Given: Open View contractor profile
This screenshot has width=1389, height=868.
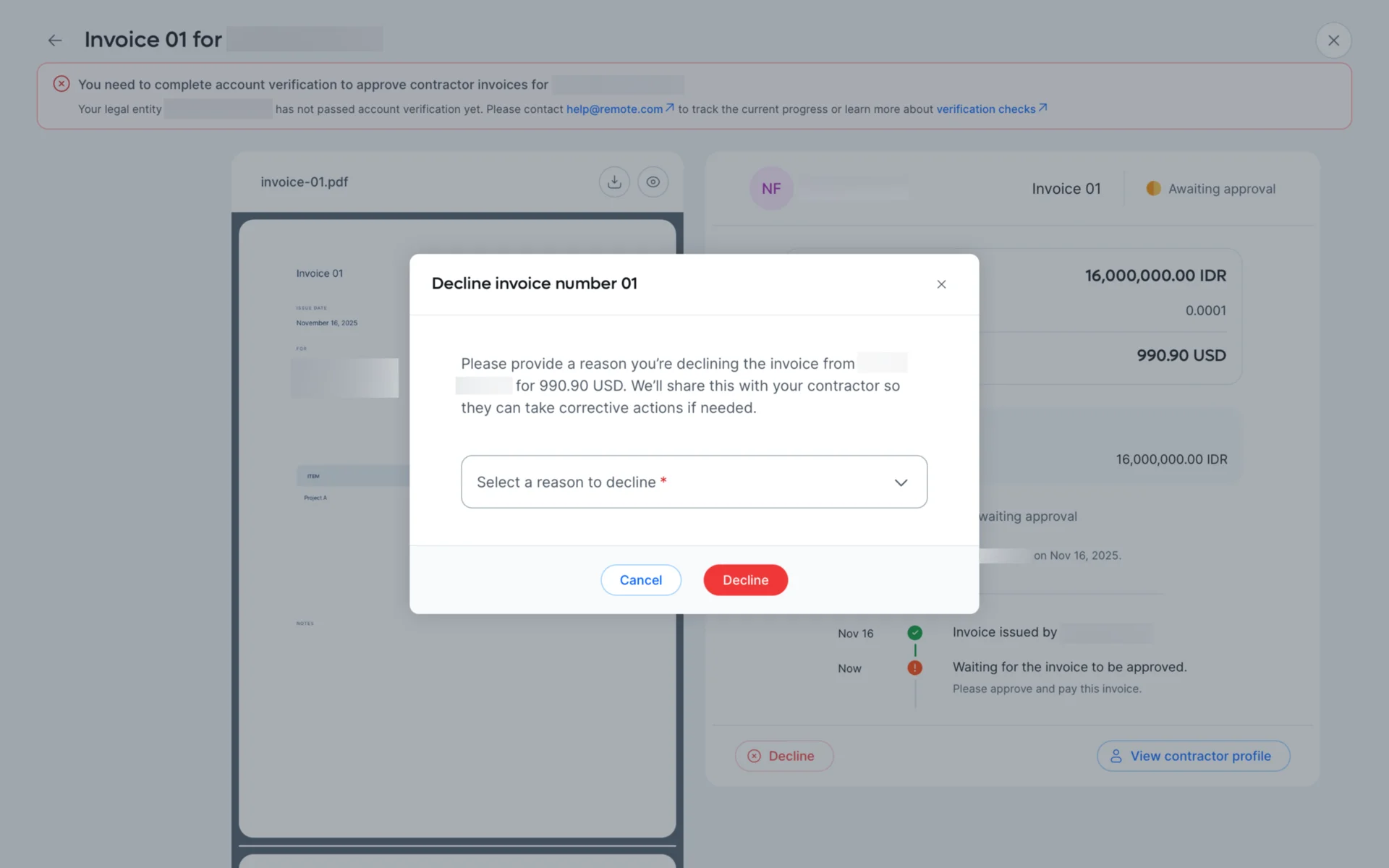Looking at the screenshot, I should pos(1193,756).
